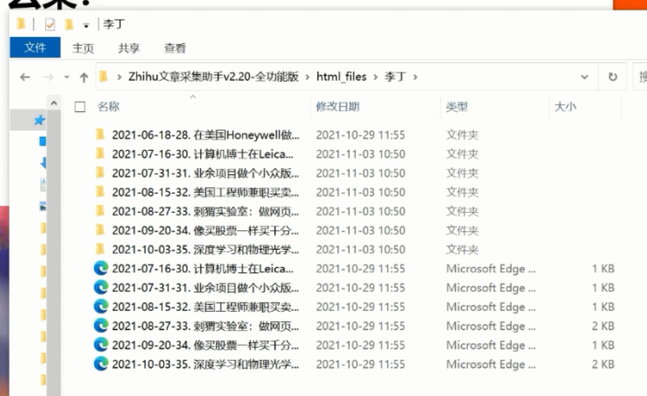The image size is (647, 396).
Task: Open the 文件 ribbon tab
Action: coord(35,47)
